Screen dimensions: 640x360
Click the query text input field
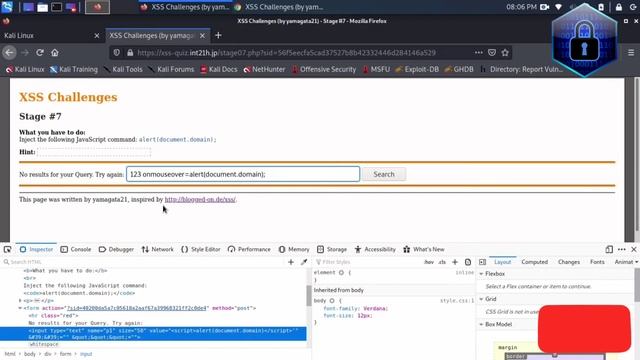click(x=243, y=174)
